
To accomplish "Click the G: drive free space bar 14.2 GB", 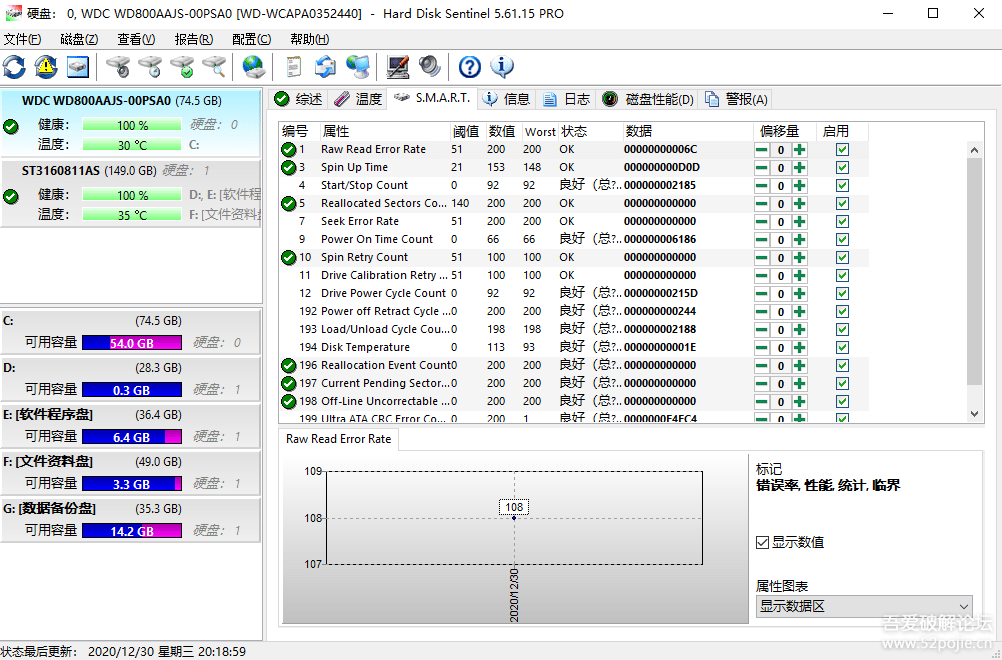I will (132, 531).
